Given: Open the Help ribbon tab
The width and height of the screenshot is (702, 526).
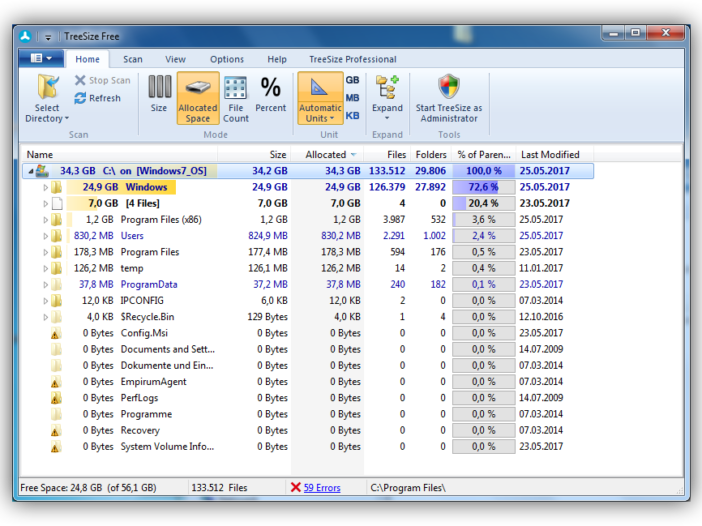Looking at the screenshot, I should (x=277, y=59).
